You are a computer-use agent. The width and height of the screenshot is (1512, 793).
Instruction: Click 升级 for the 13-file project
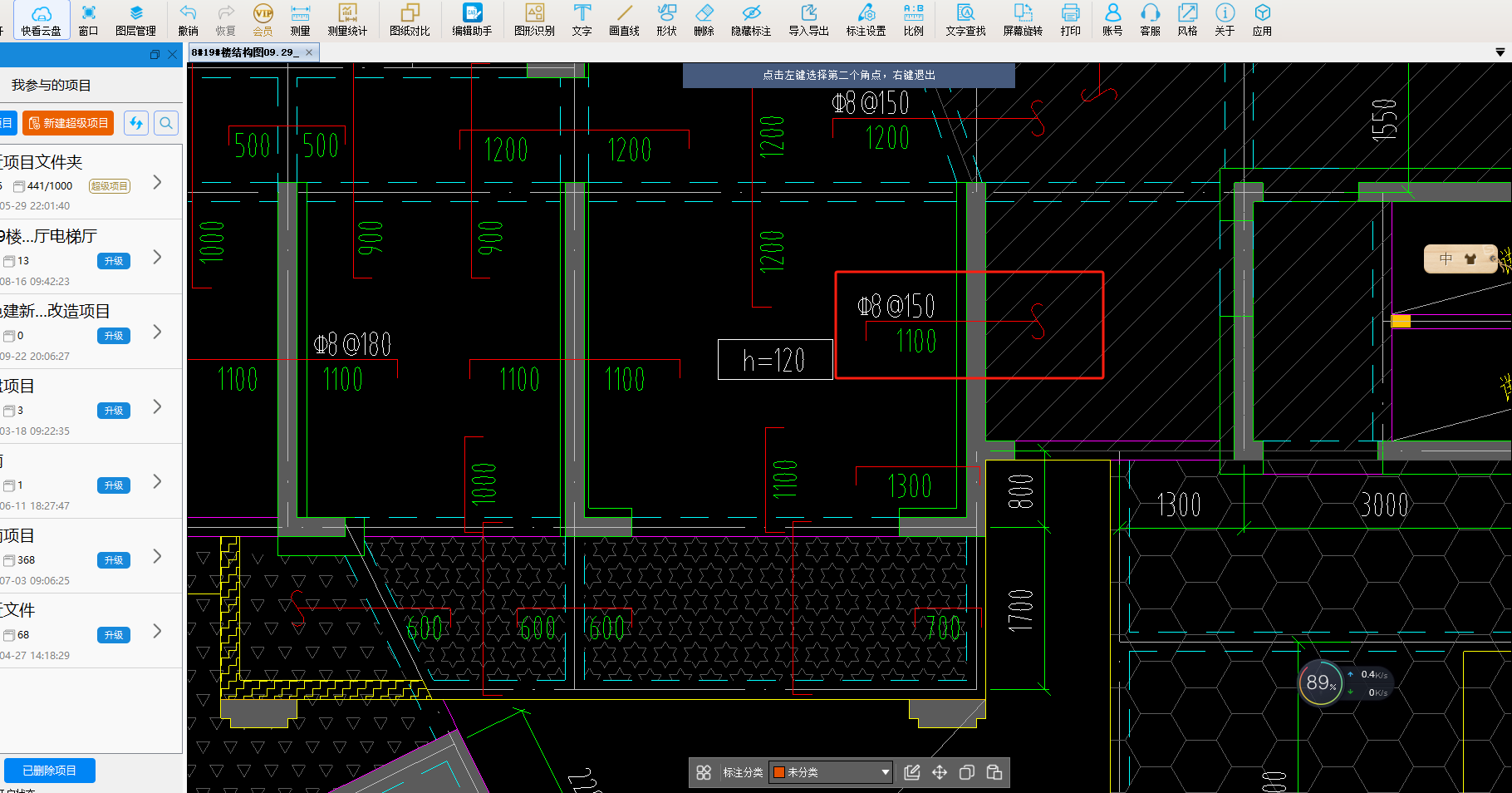coord(114,261)
